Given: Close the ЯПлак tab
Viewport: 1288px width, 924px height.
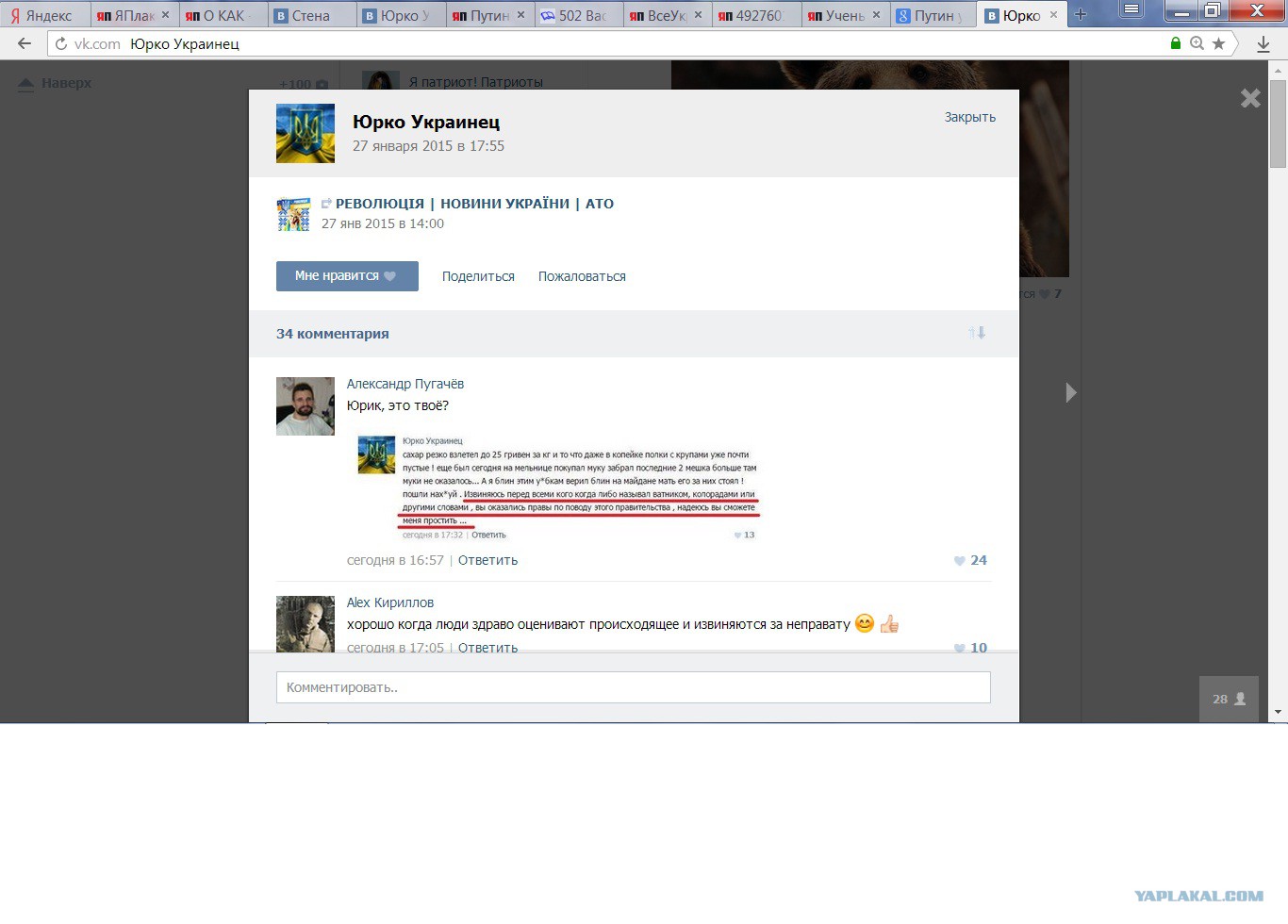Looking at the screenshot, I should pos(166,15).
